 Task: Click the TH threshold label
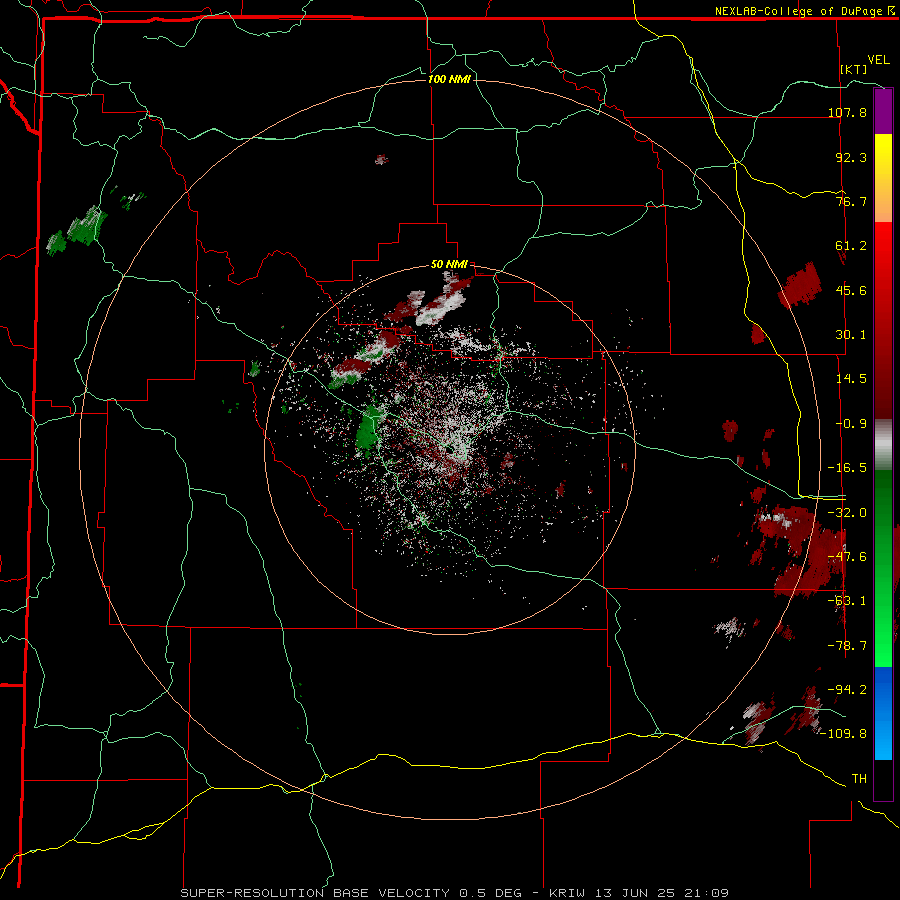pos(859,778)
